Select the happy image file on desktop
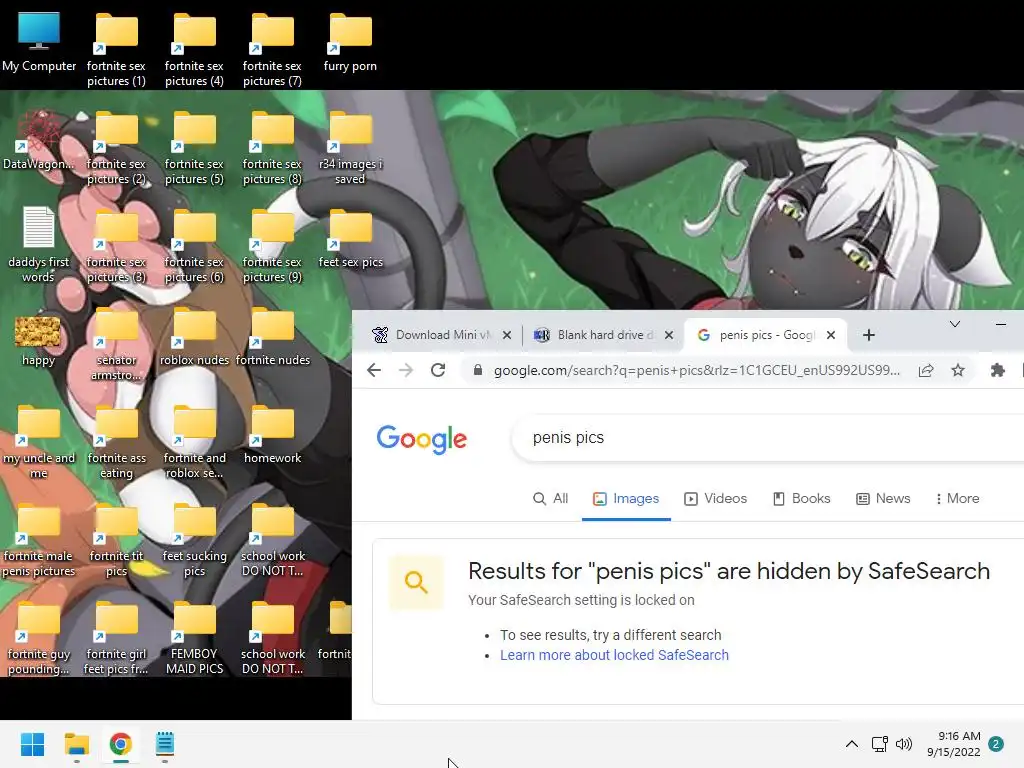This screenshot has height=768, width=1024. 38,341
